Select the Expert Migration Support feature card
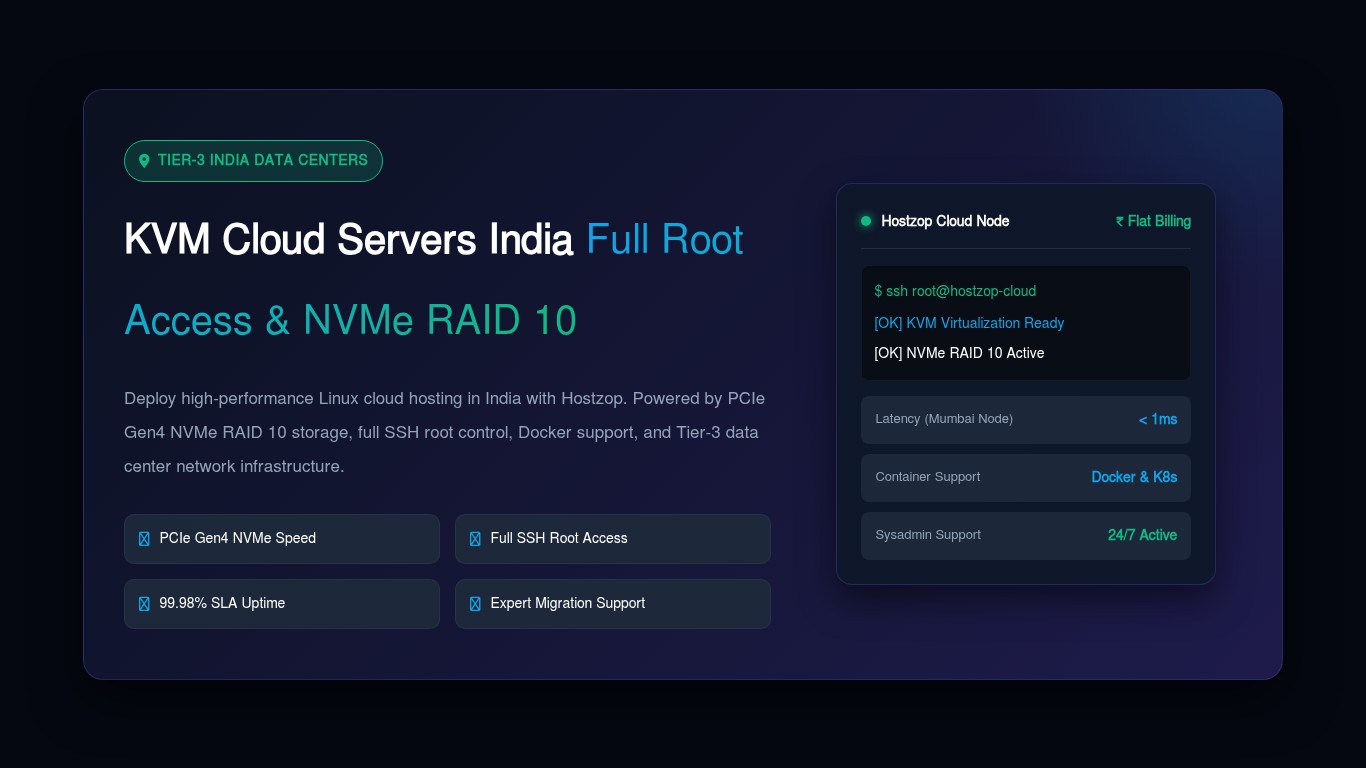The height and width of the screenshot is (768, 1366). [613, 604]
